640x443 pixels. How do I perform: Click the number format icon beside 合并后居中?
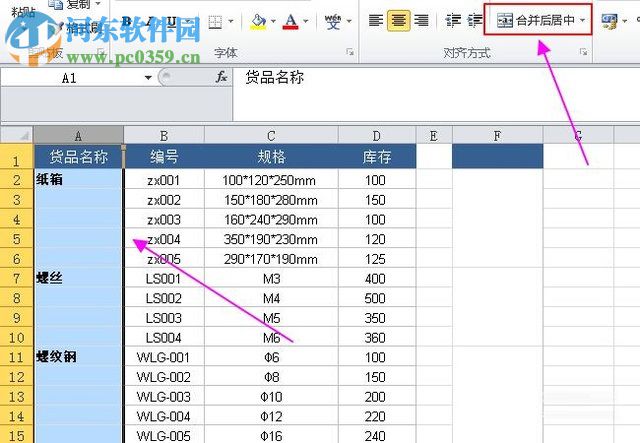coord(610,21)
